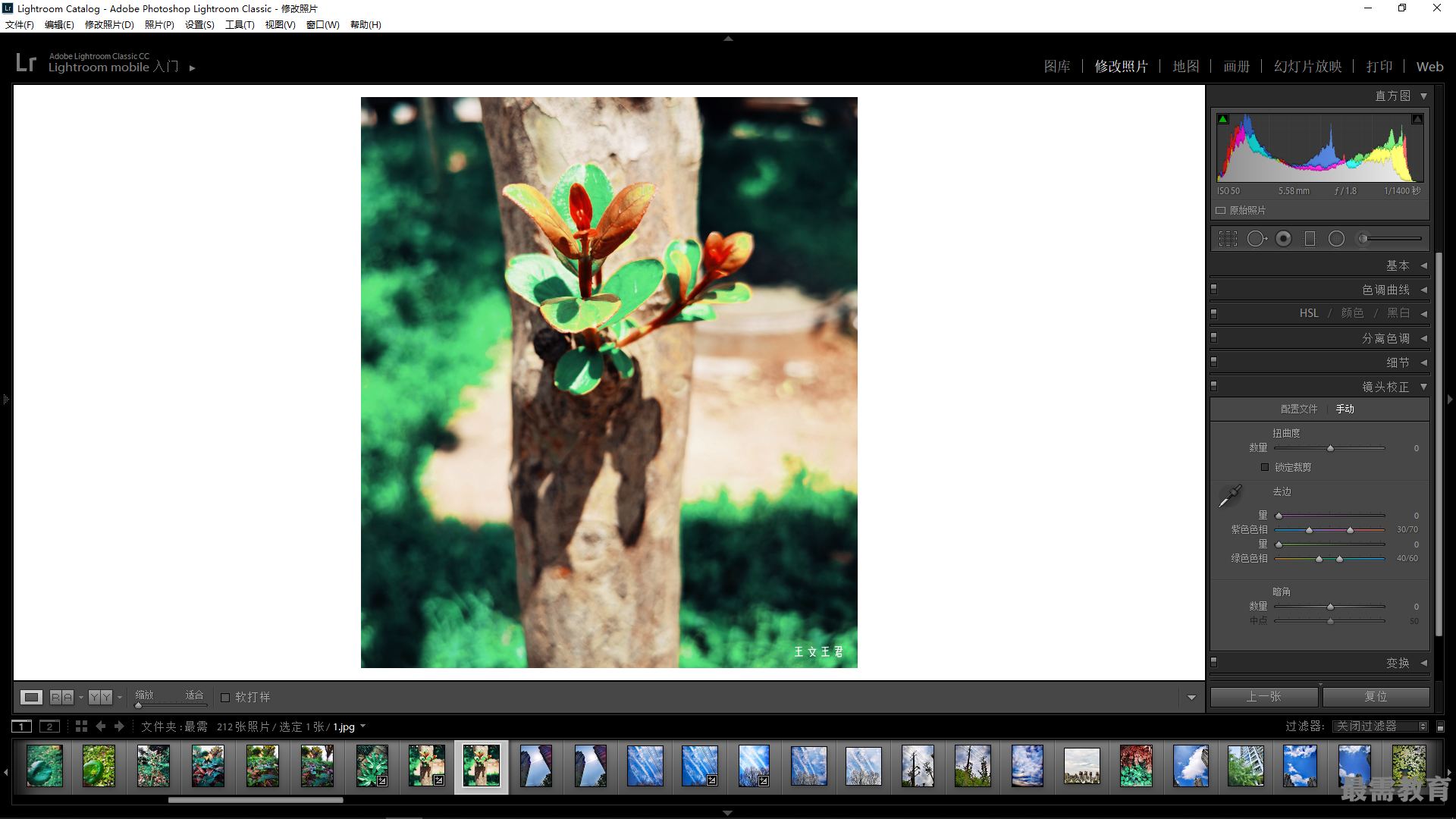Toggle Tone Curve panel on/off switch
The image size is (1456, 819).
[x=1213, y=289]
